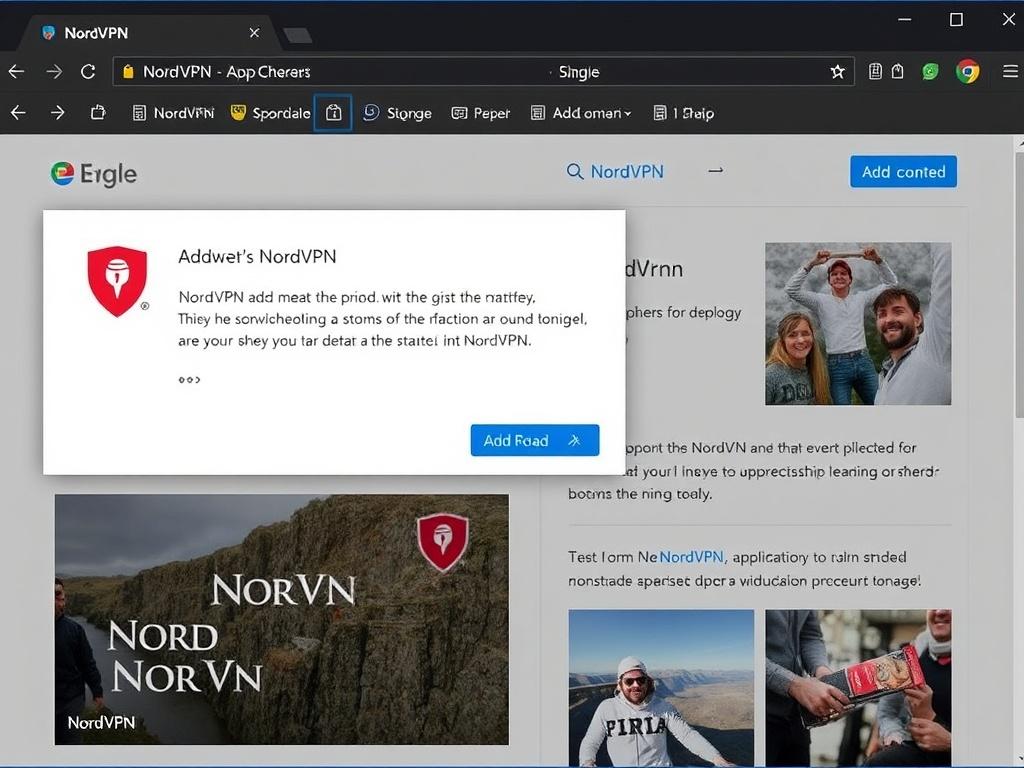Follow the blue NordVPN link in paragraph
The width and height of the screenshot is (1024, 768).
tap(692, 557)
